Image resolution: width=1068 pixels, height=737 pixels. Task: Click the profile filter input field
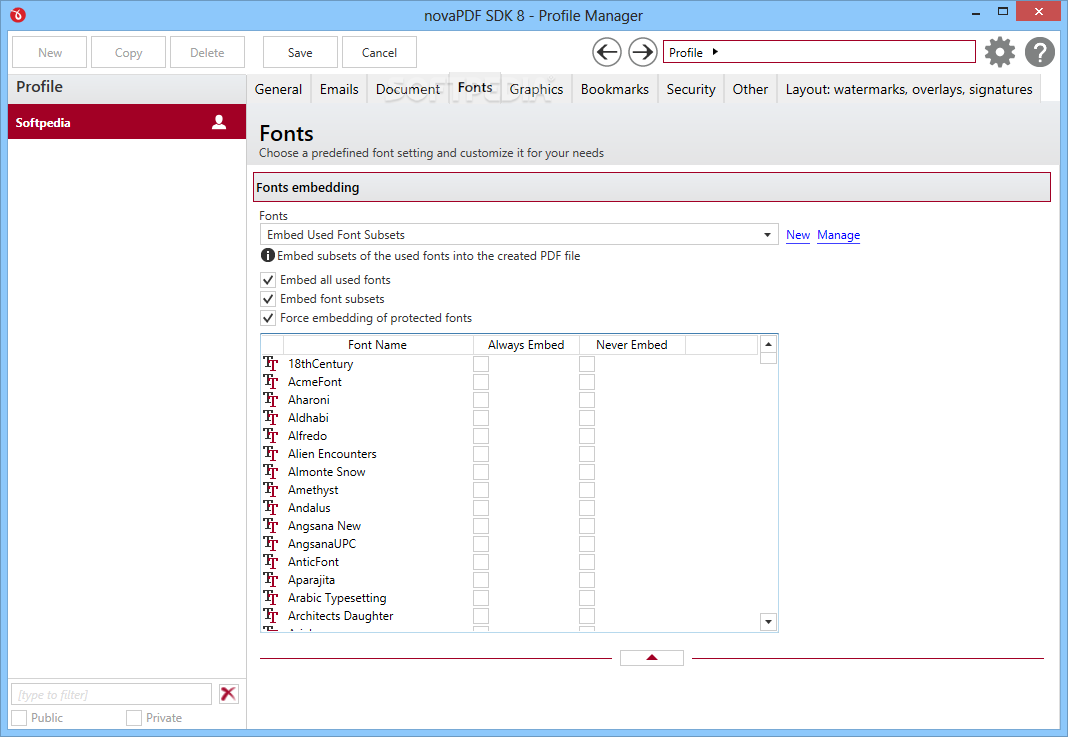(x=112, y=694)
